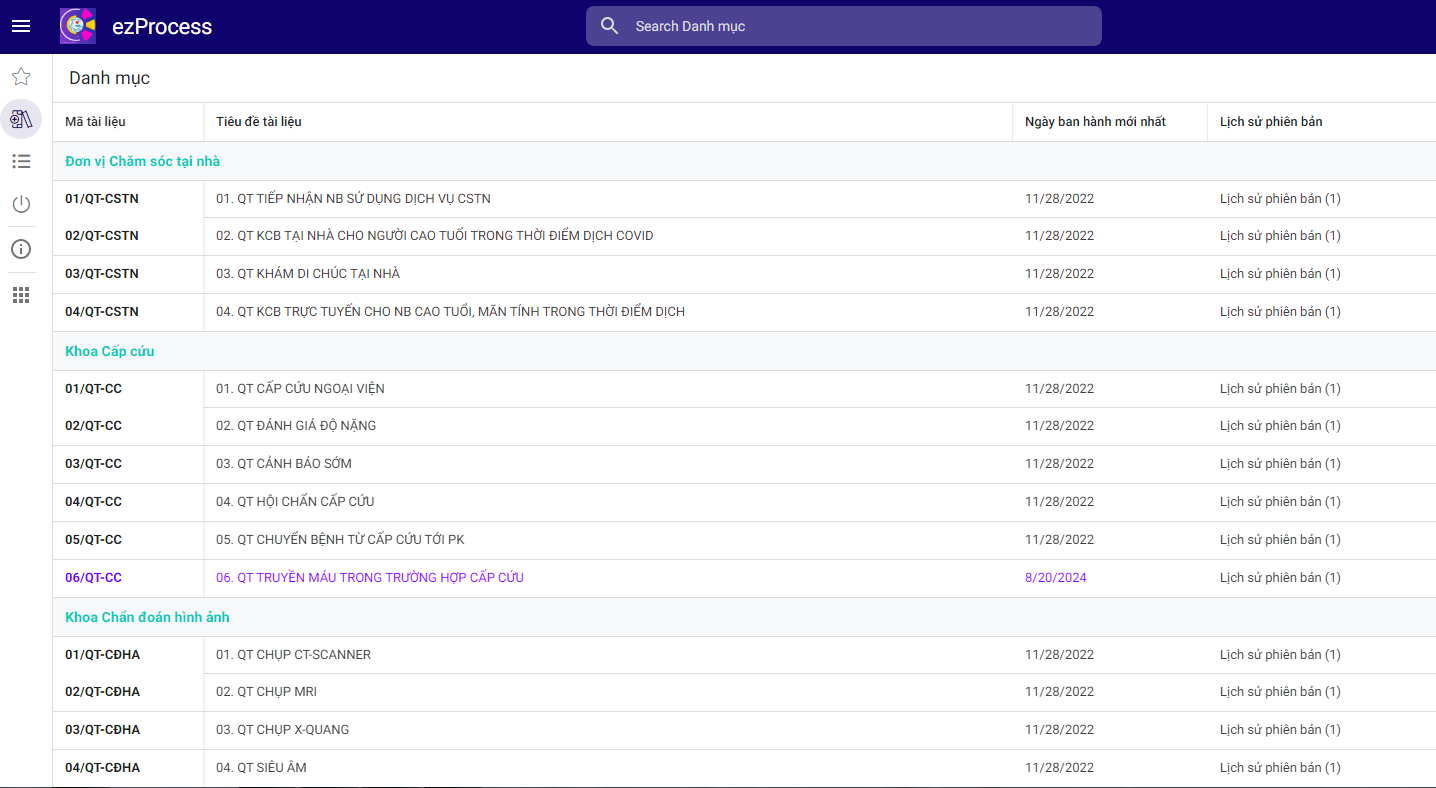
Task: Open the list view sidebar icon
Action: [21, 161]
